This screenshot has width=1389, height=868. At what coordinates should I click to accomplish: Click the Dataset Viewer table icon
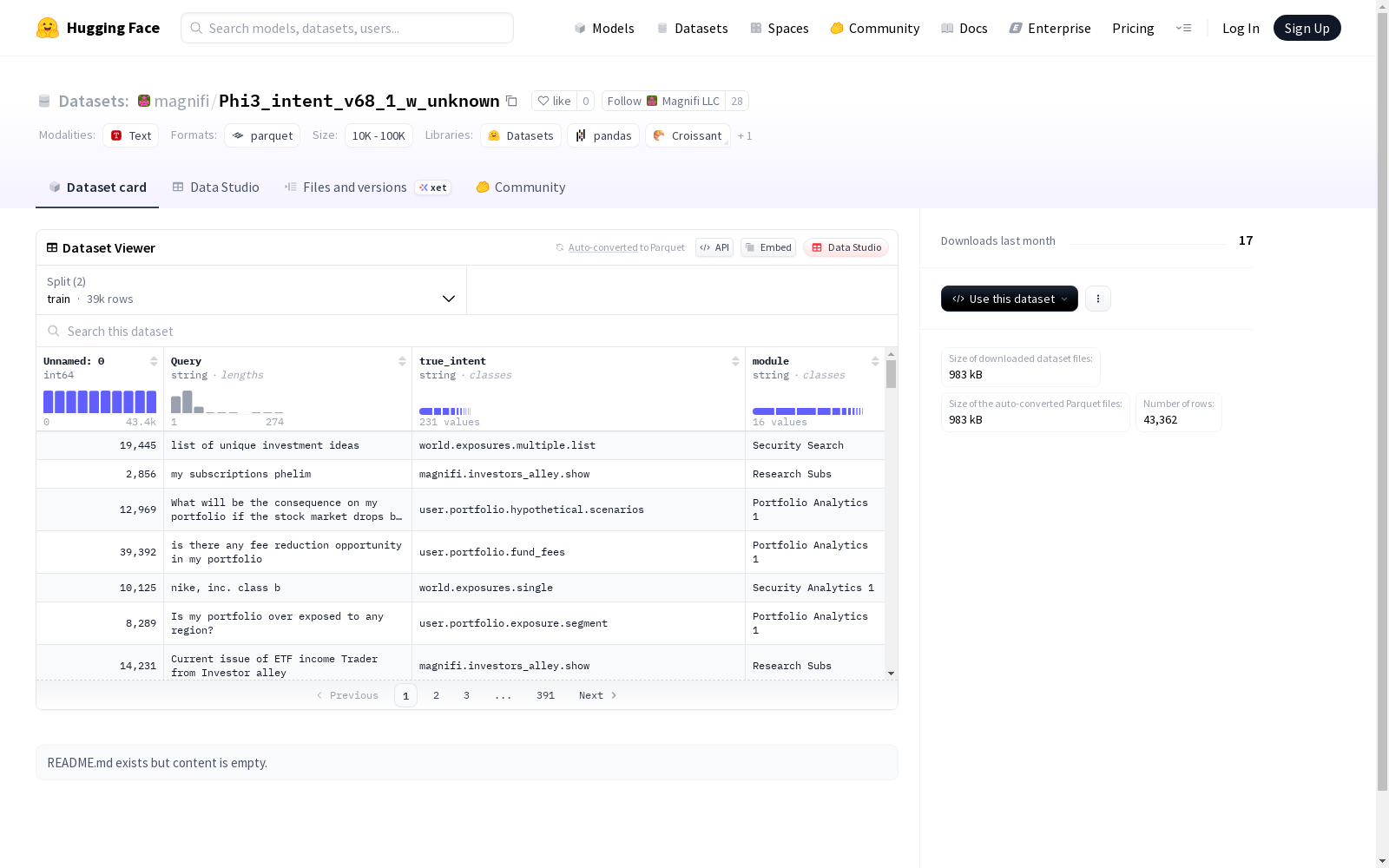tap(52, 247)
